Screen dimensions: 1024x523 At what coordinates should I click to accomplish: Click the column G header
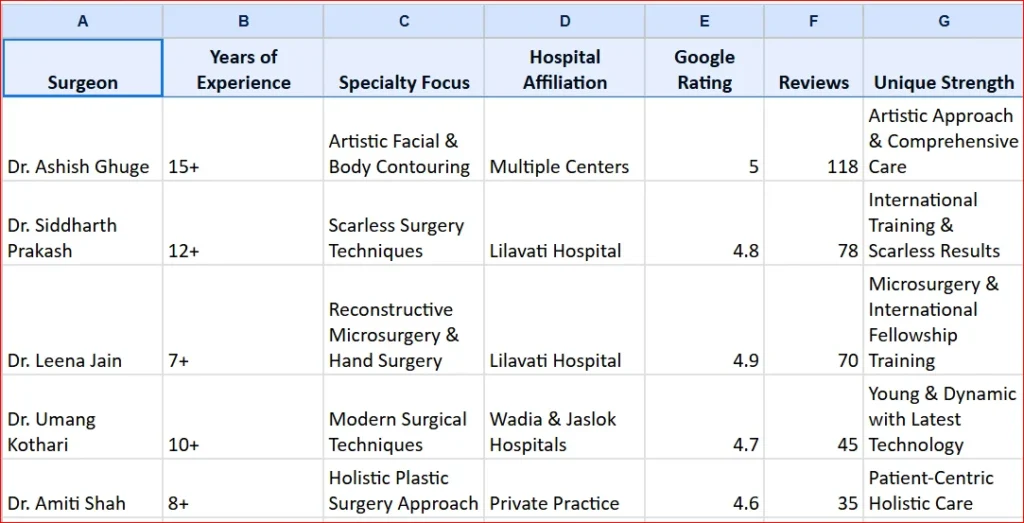point(944,21)
